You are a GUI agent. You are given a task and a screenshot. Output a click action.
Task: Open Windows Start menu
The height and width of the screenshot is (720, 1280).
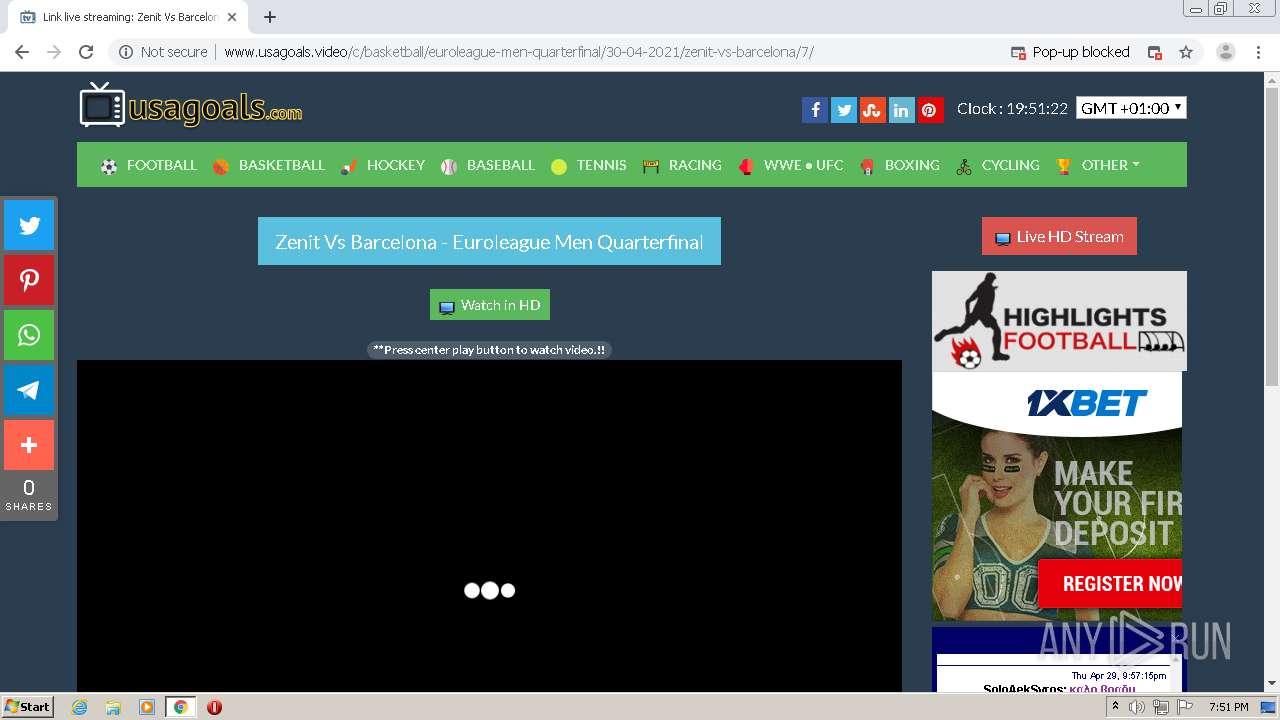click(x=27, y=706)
